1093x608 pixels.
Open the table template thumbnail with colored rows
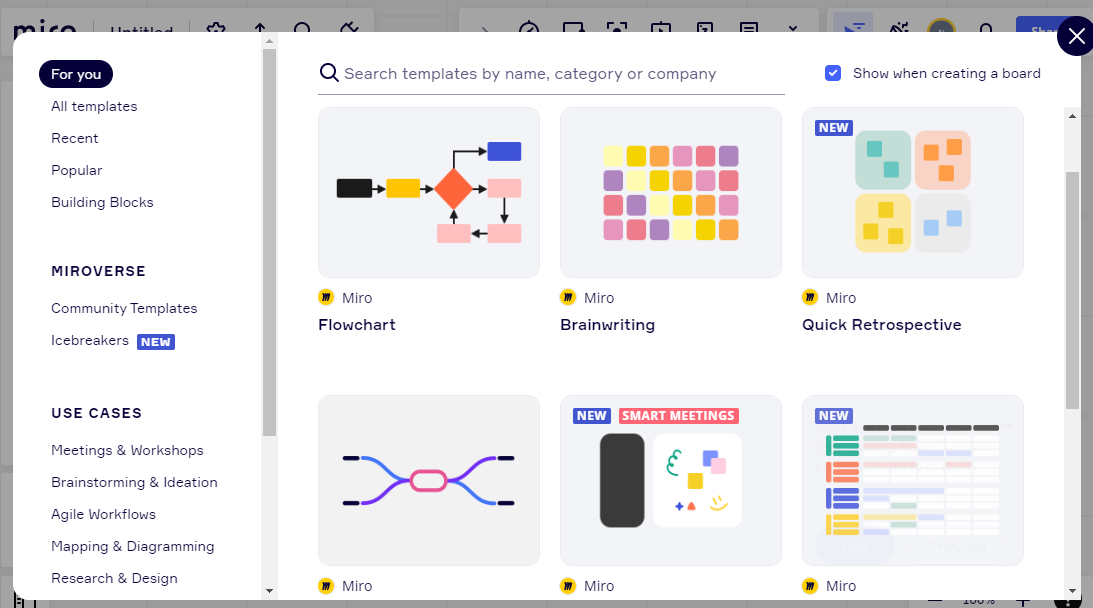point(912,480)
